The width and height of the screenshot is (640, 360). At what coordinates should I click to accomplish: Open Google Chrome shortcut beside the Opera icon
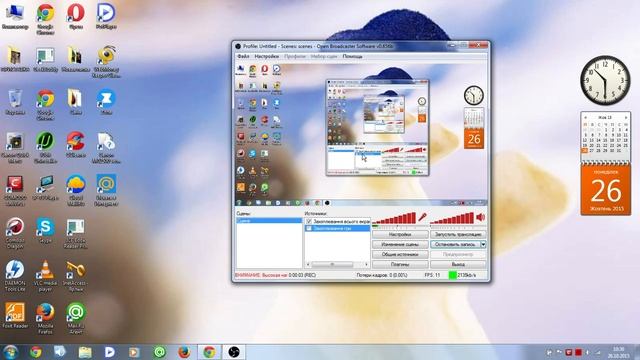45,19
